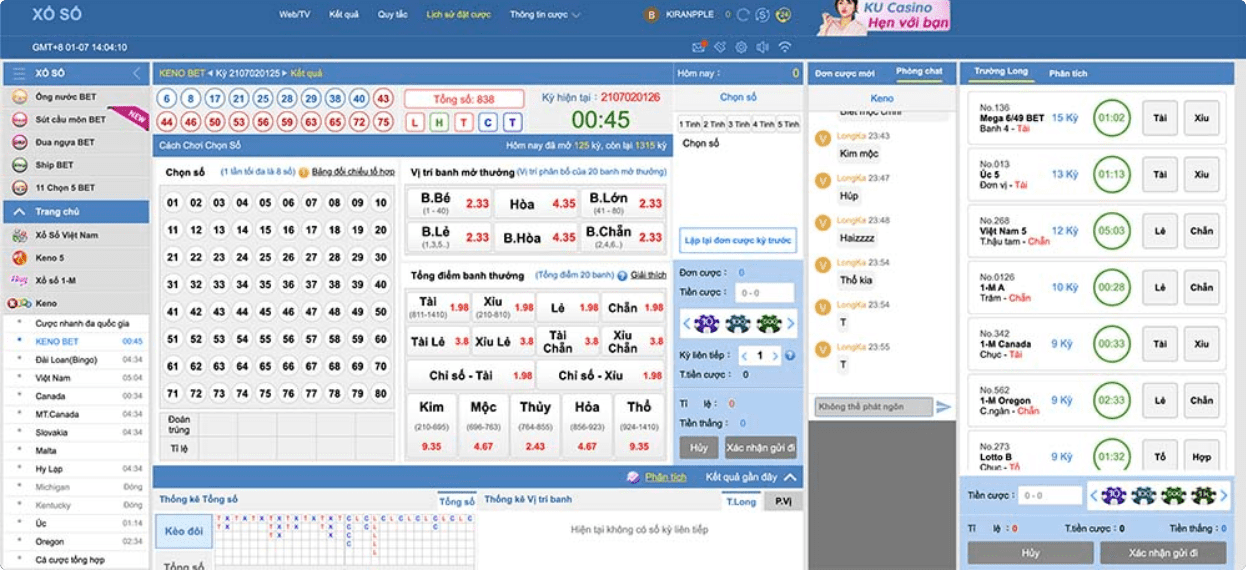Click Hủy button in bottom right panel
Image resolution: width=1246 pixels, height=570 pixels.
[1030, 552]
